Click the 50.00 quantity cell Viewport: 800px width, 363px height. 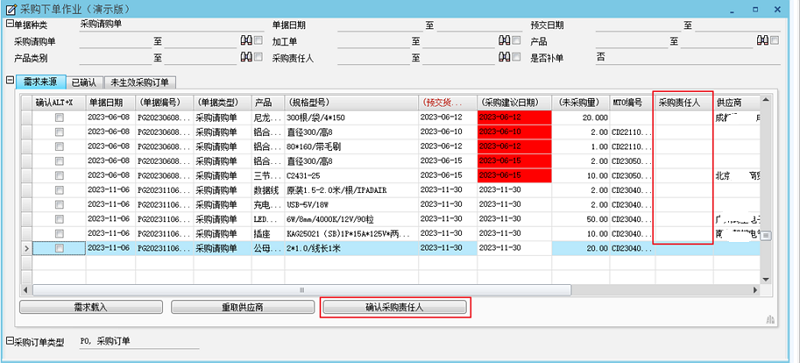point(581,220)
